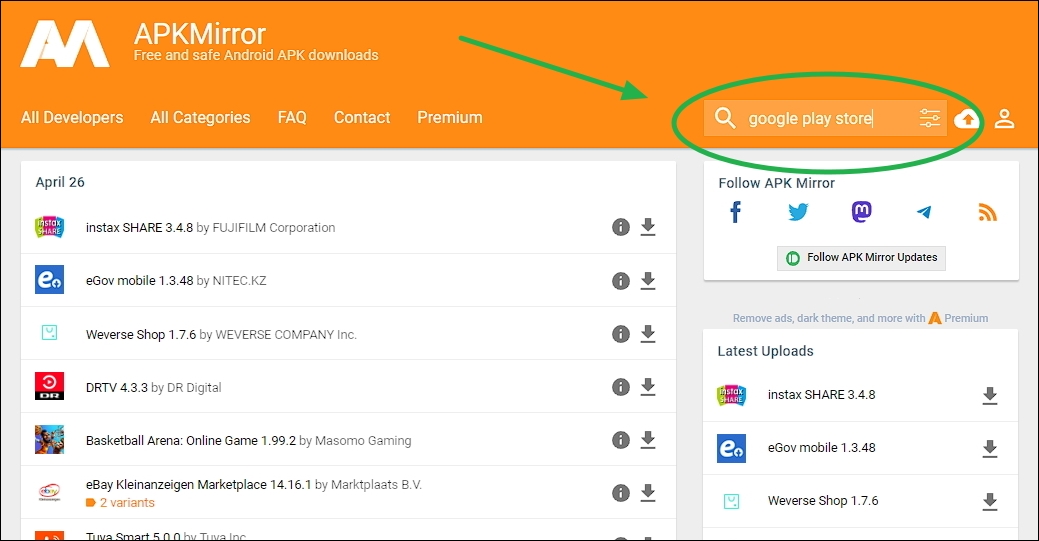This screenshot has width=1039, height=541.
Task: Click the Basketball Arena app thumbnail
Action: coord(50,439)
